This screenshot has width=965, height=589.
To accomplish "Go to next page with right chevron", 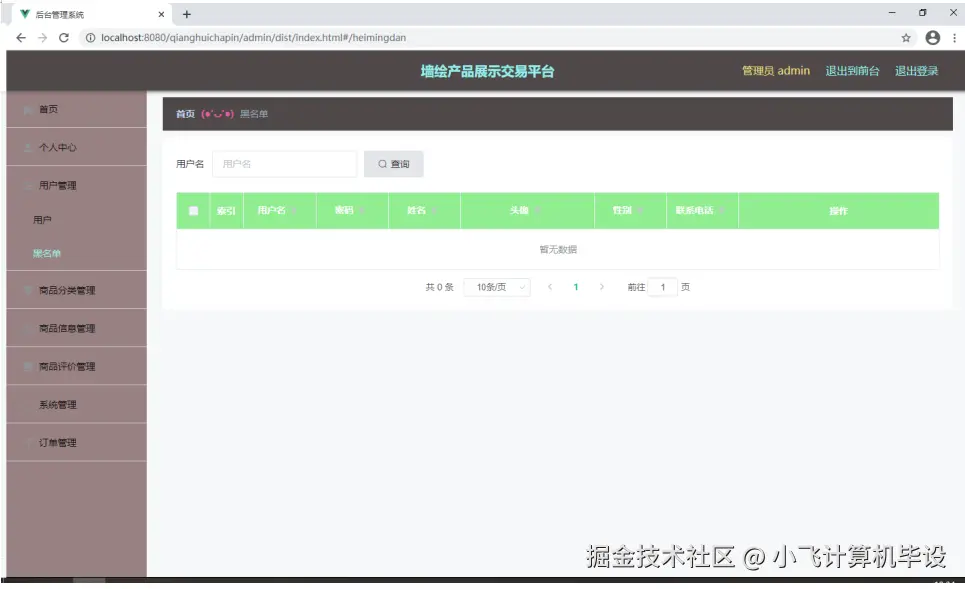I will click(602, 287).
